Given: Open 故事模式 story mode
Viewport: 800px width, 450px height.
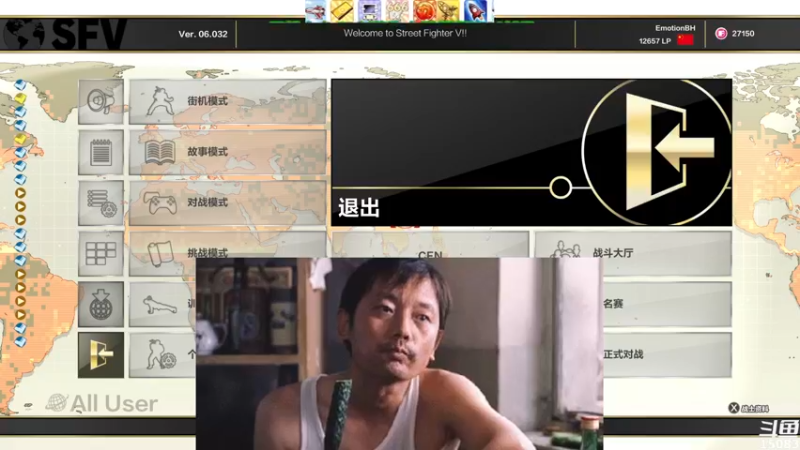Looking at the screenshot, I should 227,152.
